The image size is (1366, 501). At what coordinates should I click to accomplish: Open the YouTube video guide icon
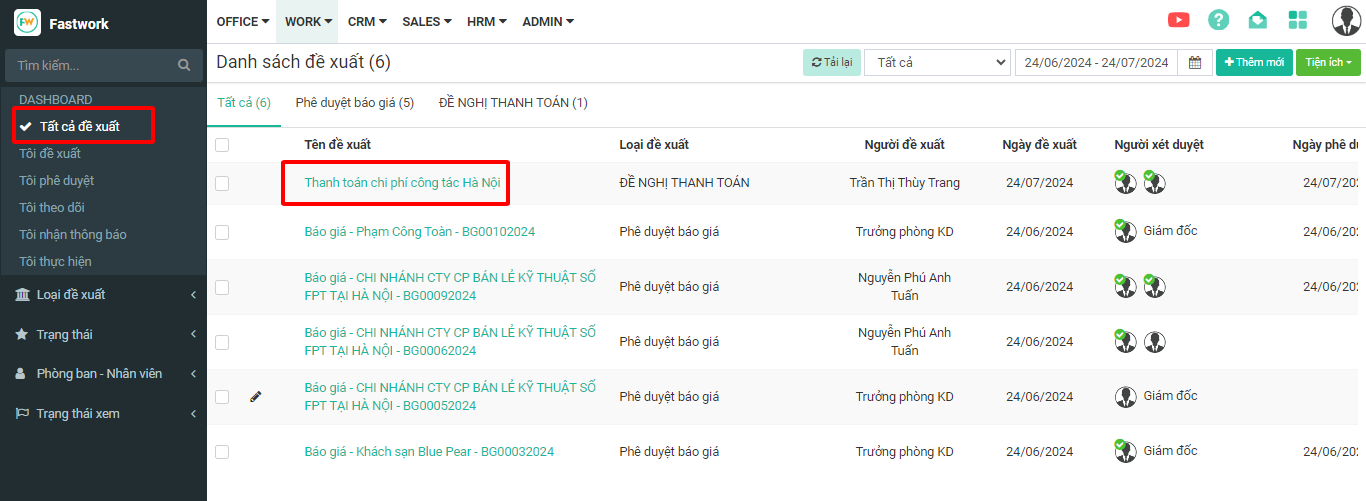[x=1179, y=20]
